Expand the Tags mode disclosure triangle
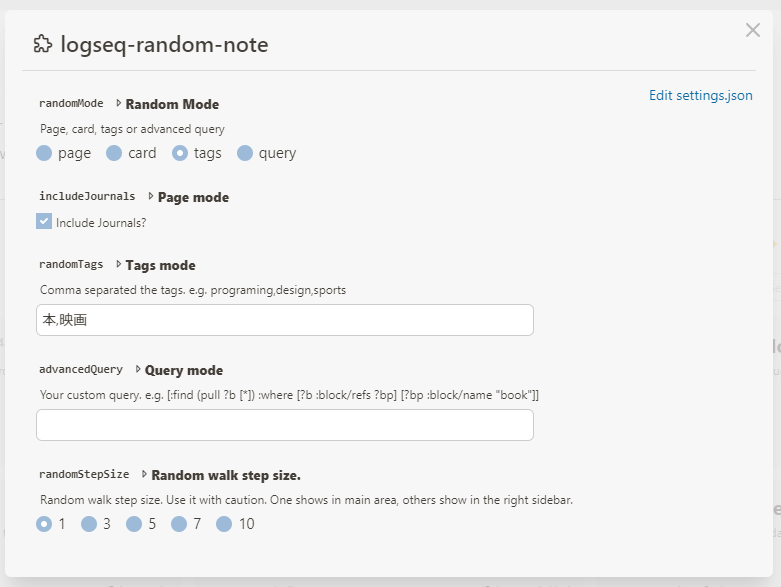This screenshot has width=781, height=587. click(x=118, y=265)
